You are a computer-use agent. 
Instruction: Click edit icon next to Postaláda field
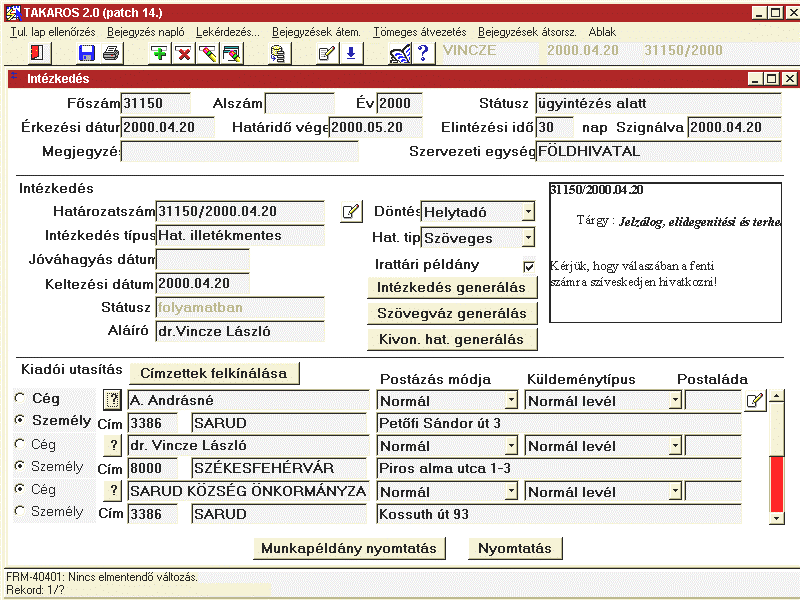click(755, 401)
